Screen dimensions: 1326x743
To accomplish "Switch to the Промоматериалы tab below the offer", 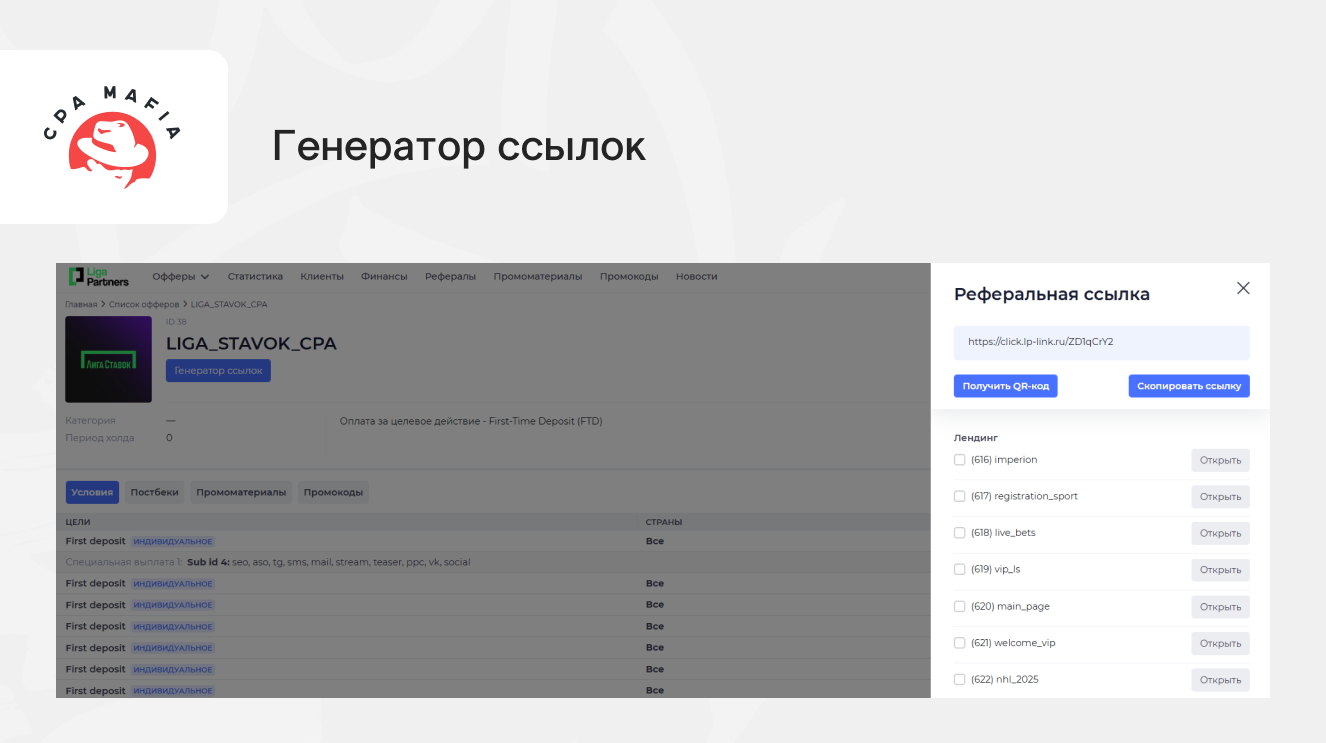I will [x=243, y=492].
